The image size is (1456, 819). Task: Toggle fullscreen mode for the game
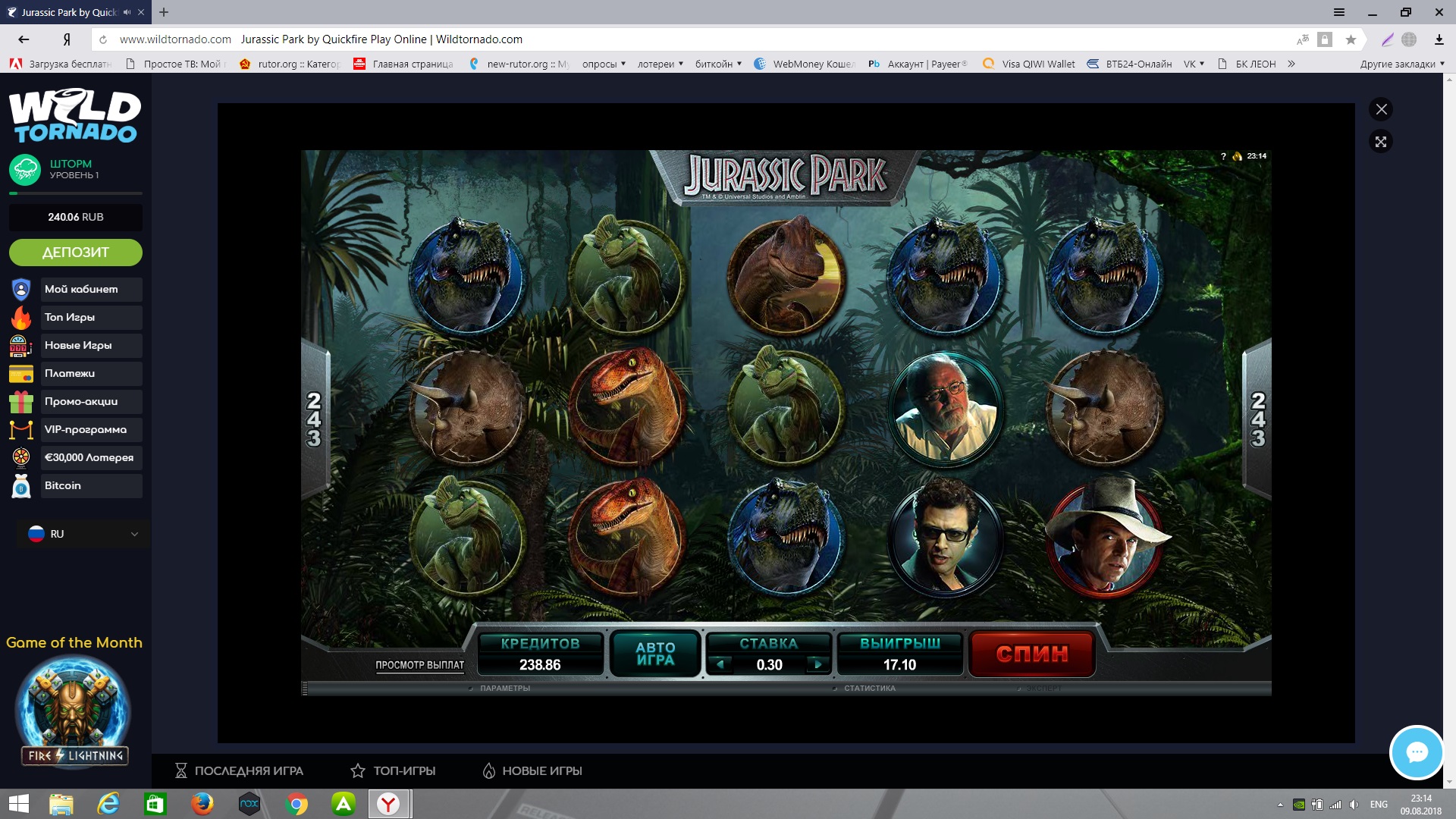click(x=1381, y=142)
